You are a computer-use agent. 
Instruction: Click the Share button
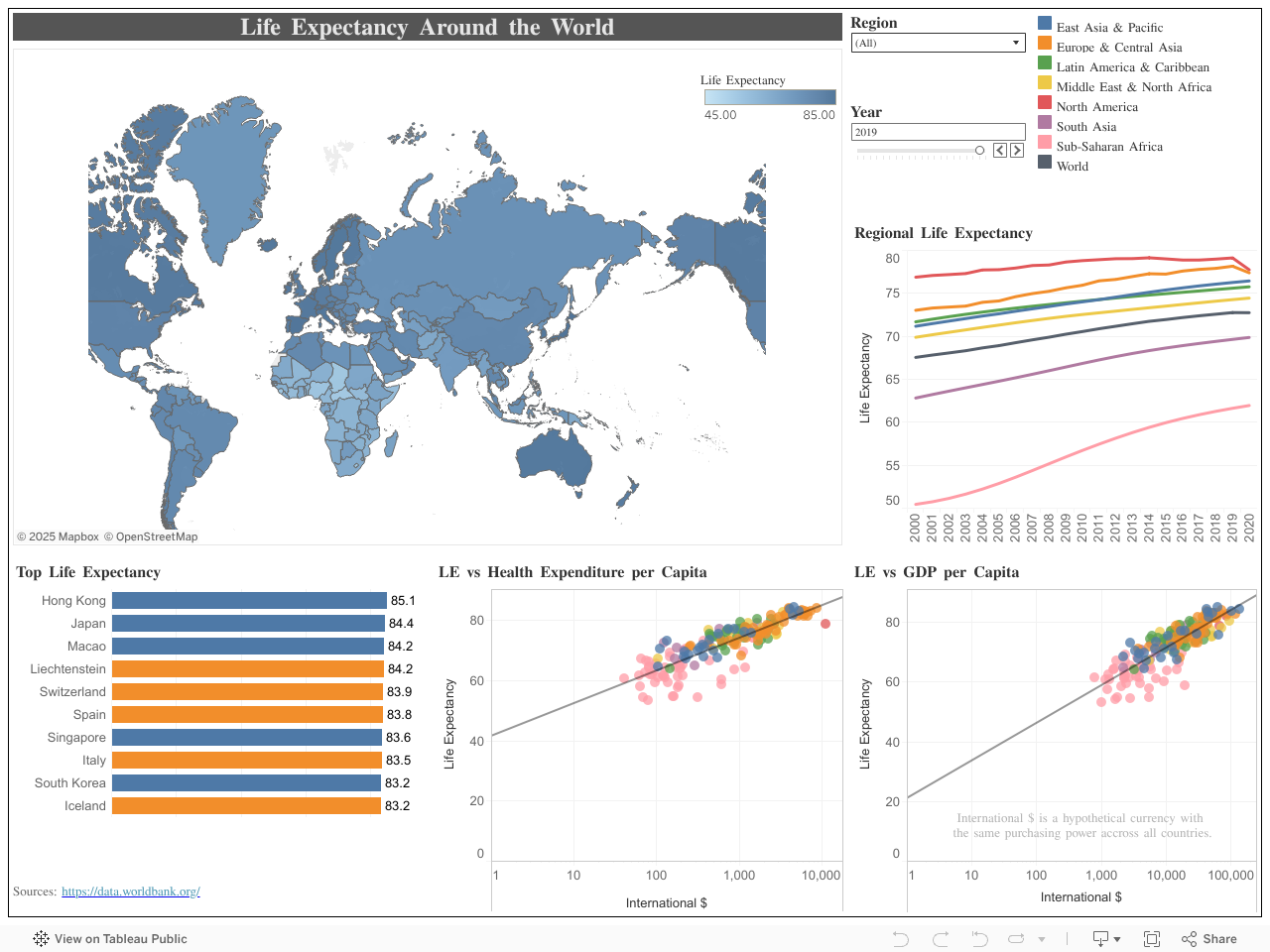click(1209, 938)
